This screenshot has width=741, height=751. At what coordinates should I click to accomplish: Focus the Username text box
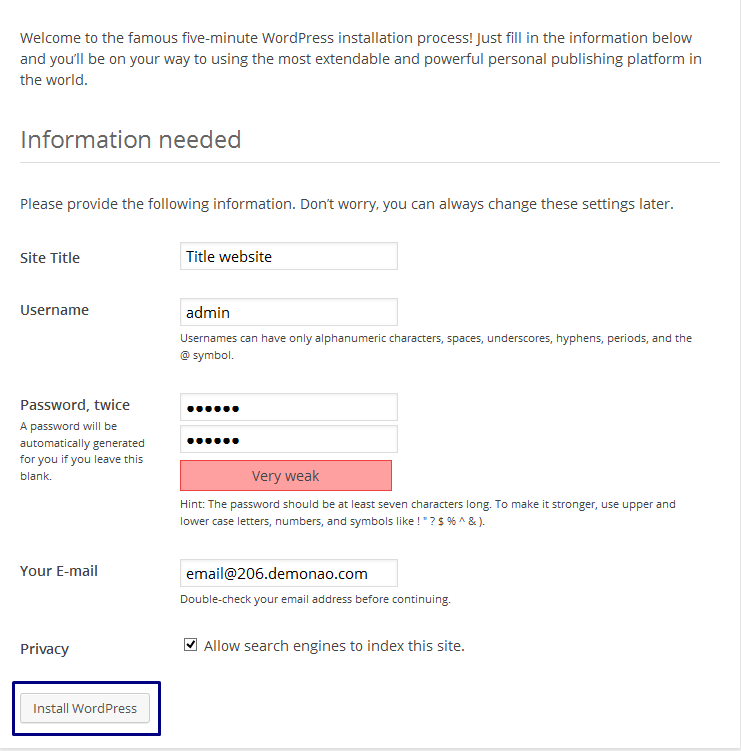(288, 313)
